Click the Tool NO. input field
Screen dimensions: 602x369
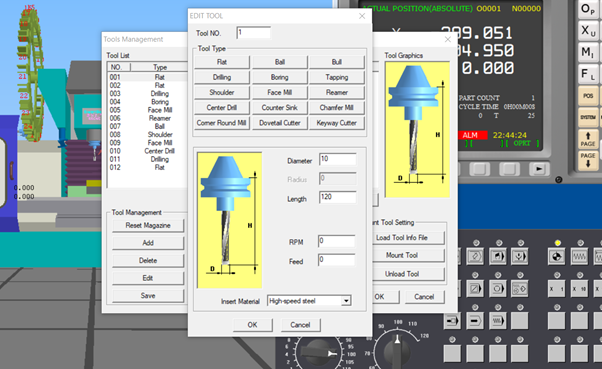pos(253,33)
